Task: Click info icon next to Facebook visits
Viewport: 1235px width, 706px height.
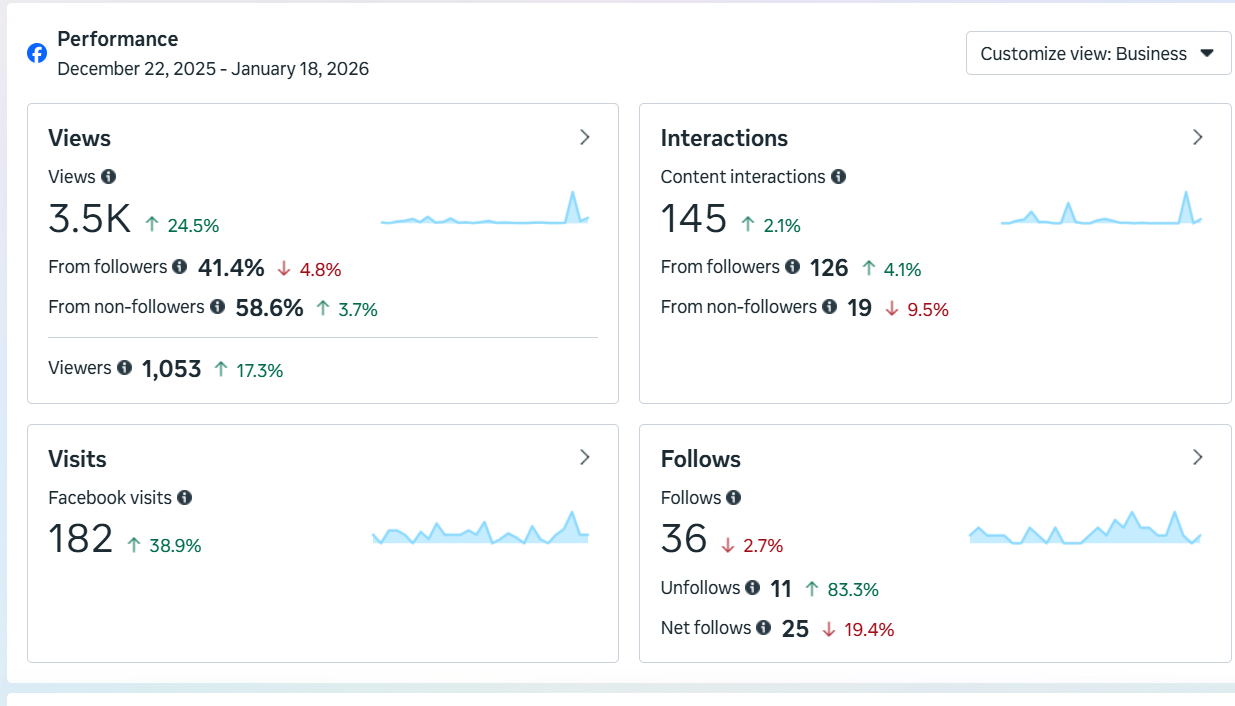Action: click(184, 497)
